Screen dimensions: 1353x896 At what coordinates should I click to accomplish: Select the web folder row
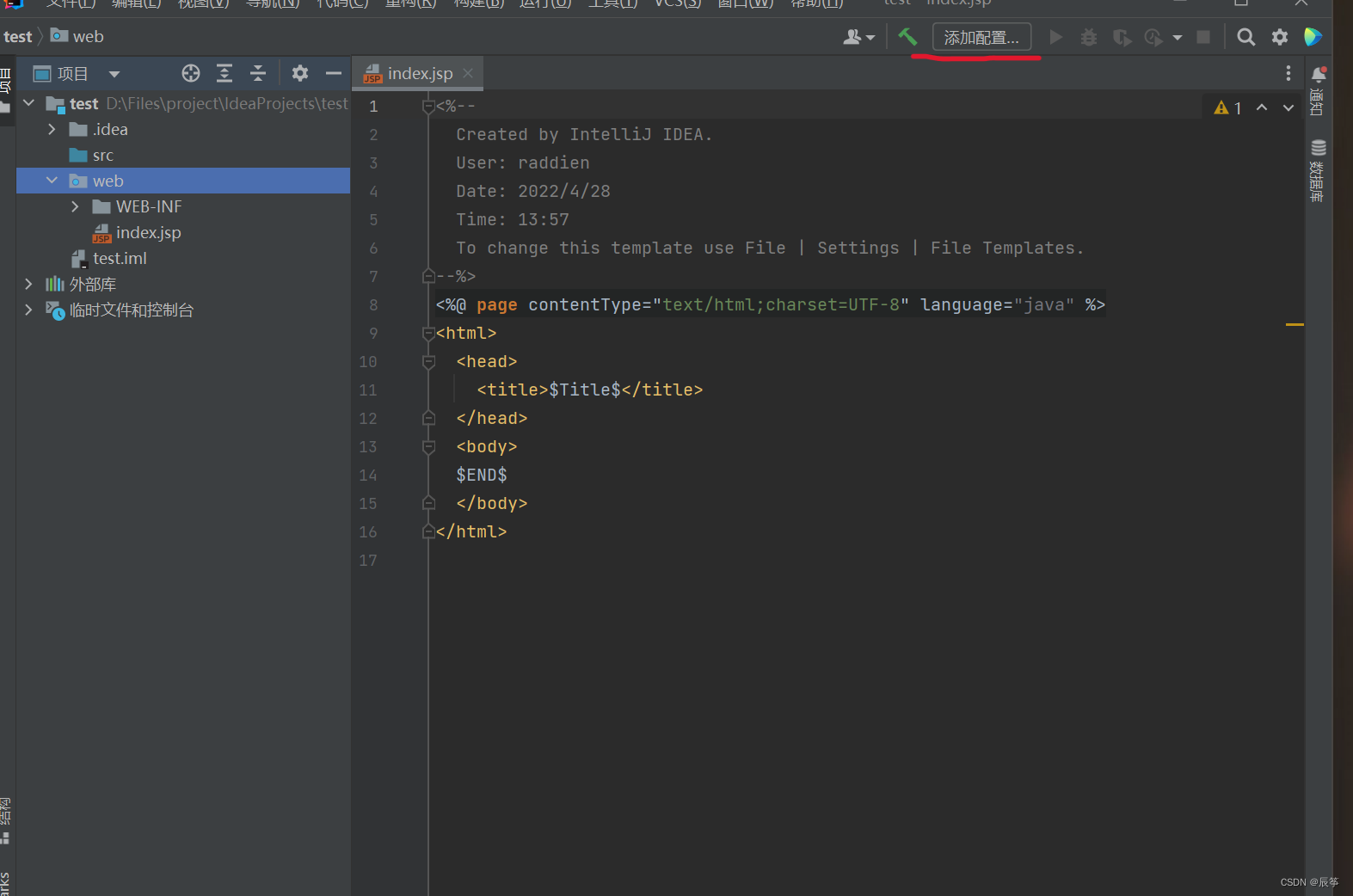point(183,181)
